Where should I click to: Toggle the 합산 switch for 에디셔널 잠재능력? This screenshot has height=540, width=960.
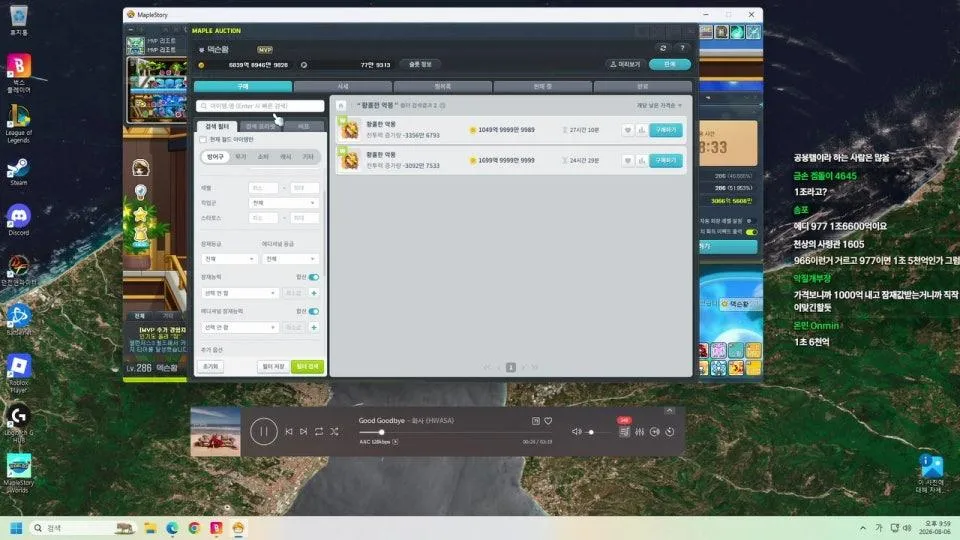pyautogui.click(x=313, y=312)
